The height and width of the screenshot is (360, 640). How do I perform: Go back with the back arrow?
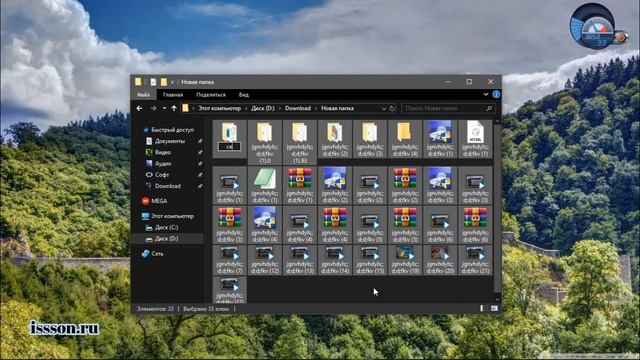140,108
